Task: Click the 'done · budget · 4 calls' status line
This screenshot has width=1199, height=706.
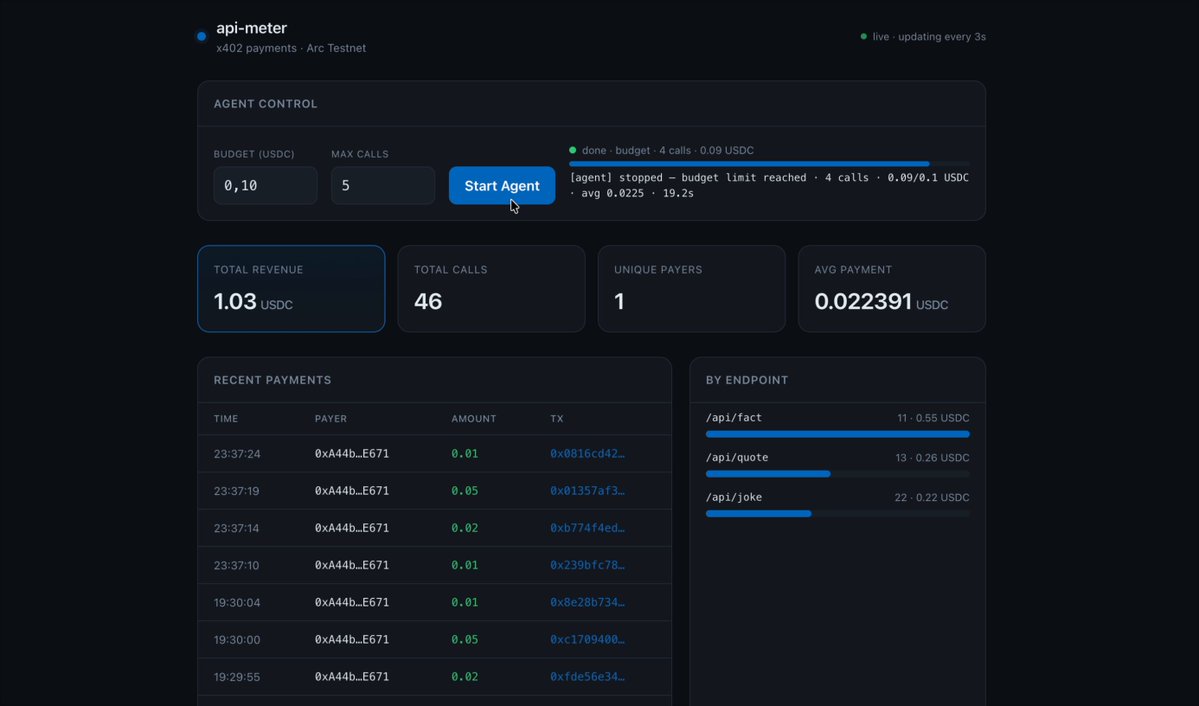Action: pos(668,150)
